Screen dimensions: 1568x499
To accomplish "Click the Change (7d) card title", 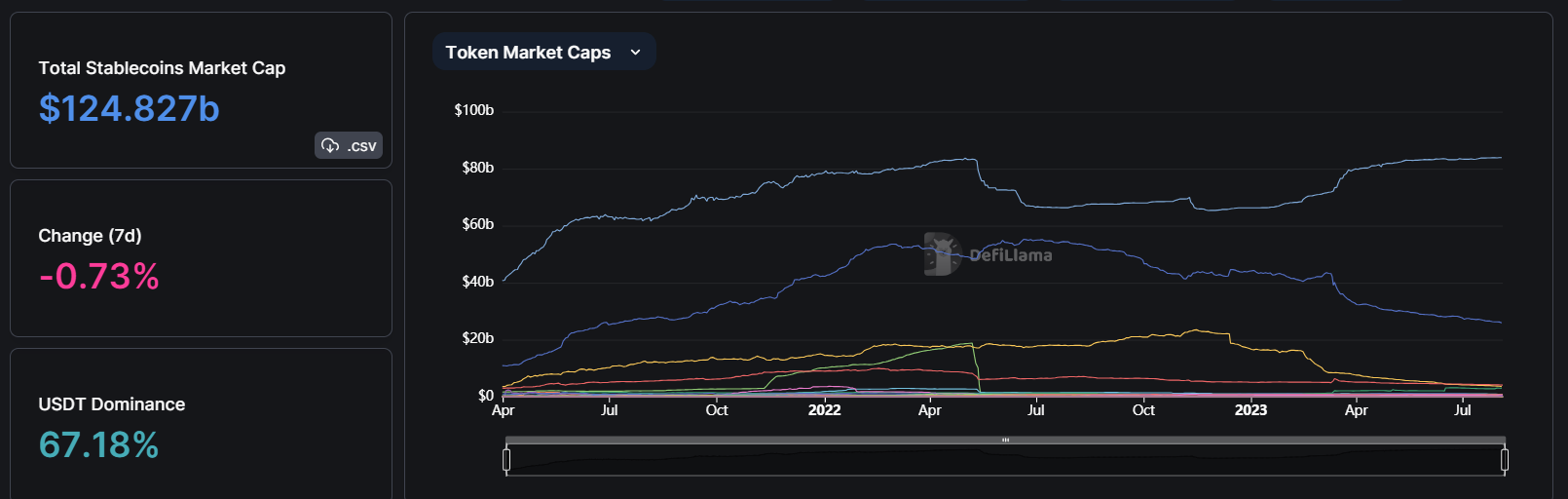I will [x=90, y=236].
